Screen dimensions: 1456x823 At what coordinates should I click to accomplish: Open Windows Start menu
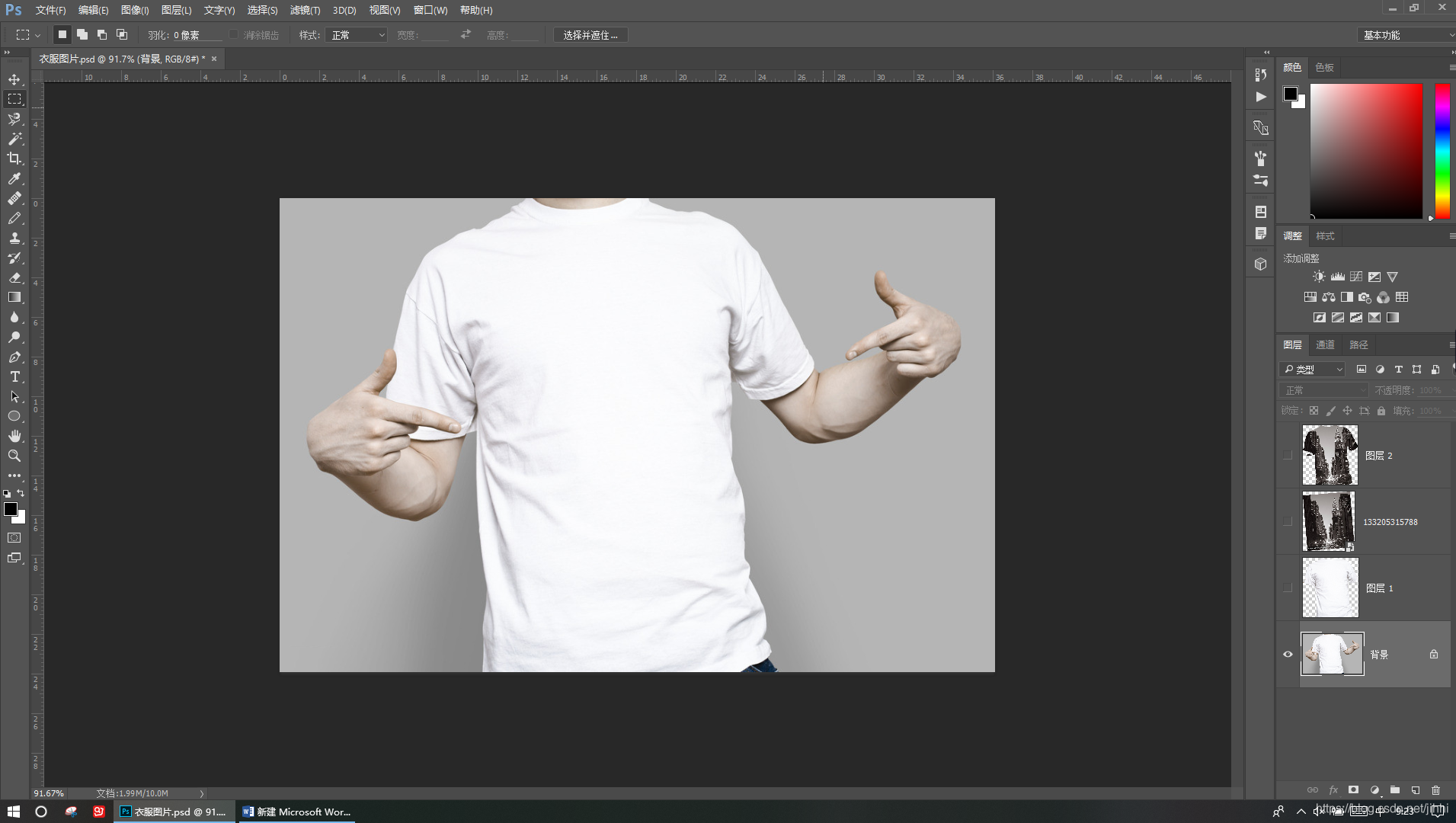pyautogui.click(x=13, y=812)
